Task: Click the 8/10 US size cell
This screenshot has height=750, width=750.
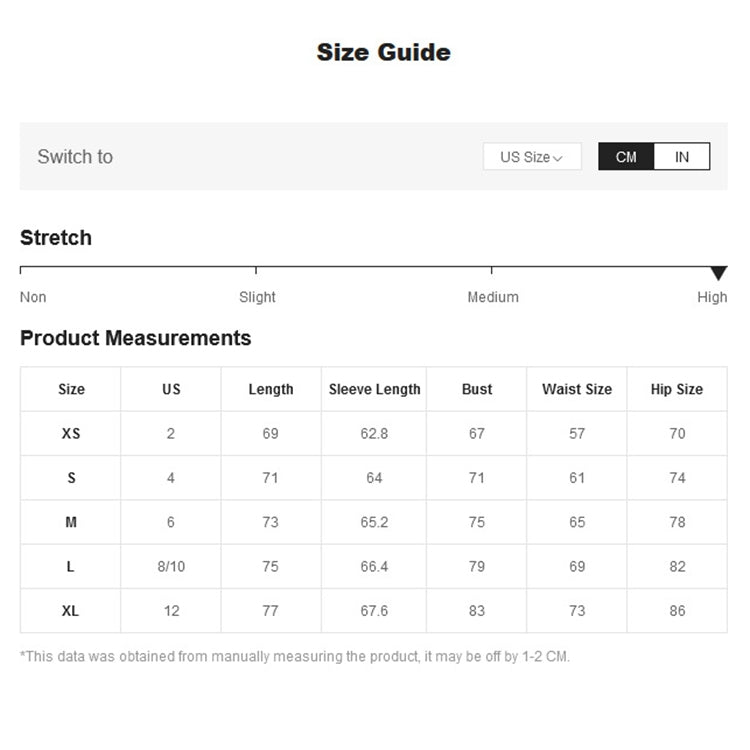Action: [x=171, y=566]
